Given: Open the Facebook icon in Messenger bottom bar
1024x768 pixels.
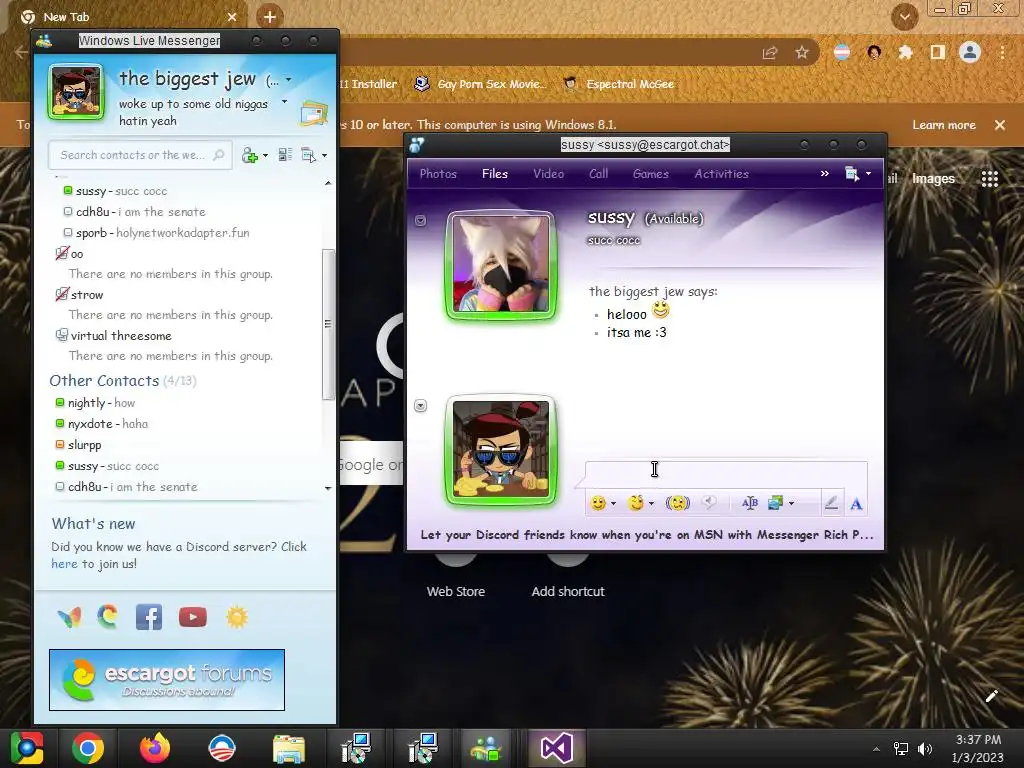Looking at the screenshot, I should pos(149,617).
